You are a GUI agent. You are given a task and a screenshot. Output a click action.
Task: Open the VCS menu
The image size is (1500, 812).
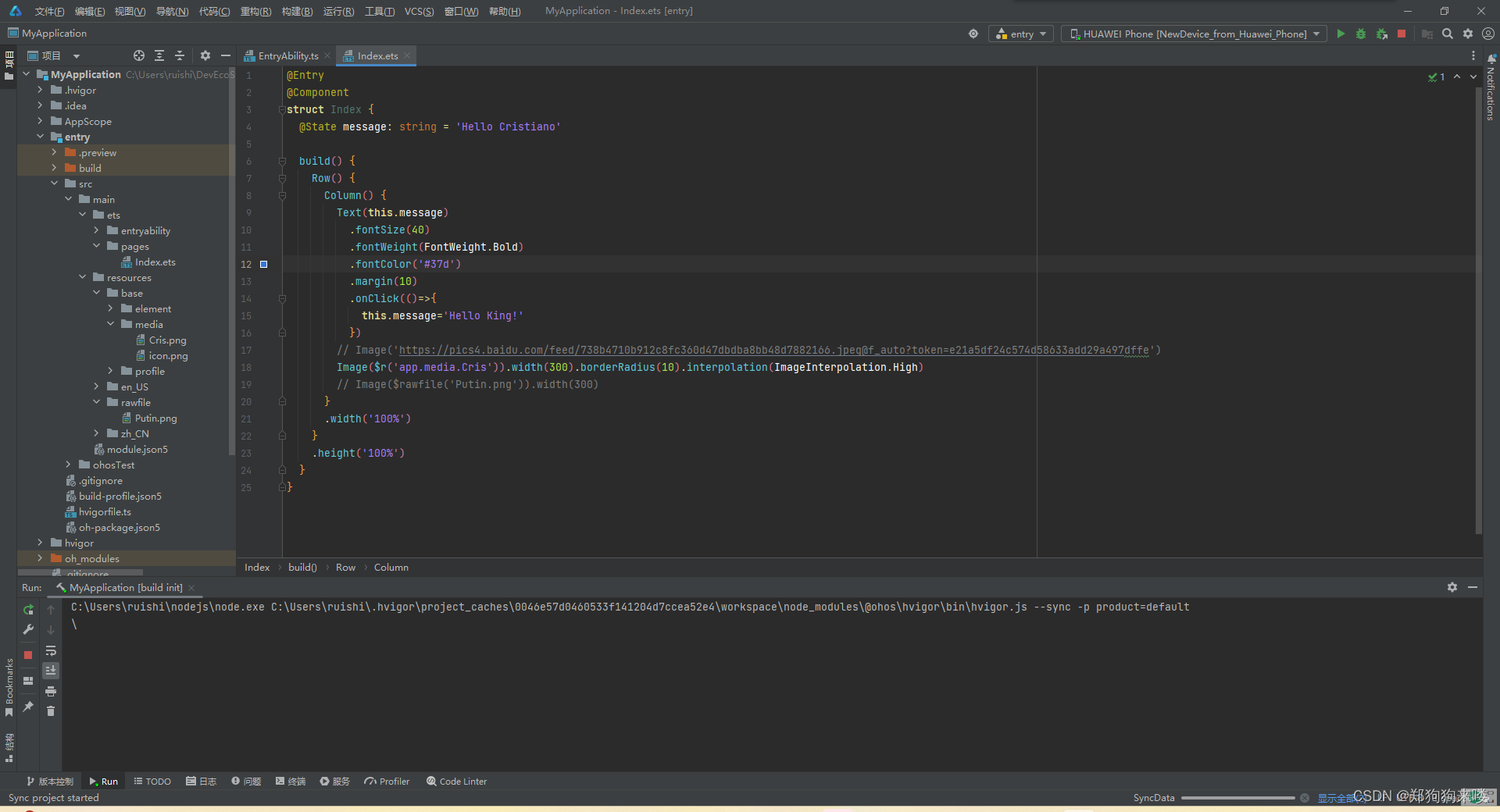click(419, 11)
